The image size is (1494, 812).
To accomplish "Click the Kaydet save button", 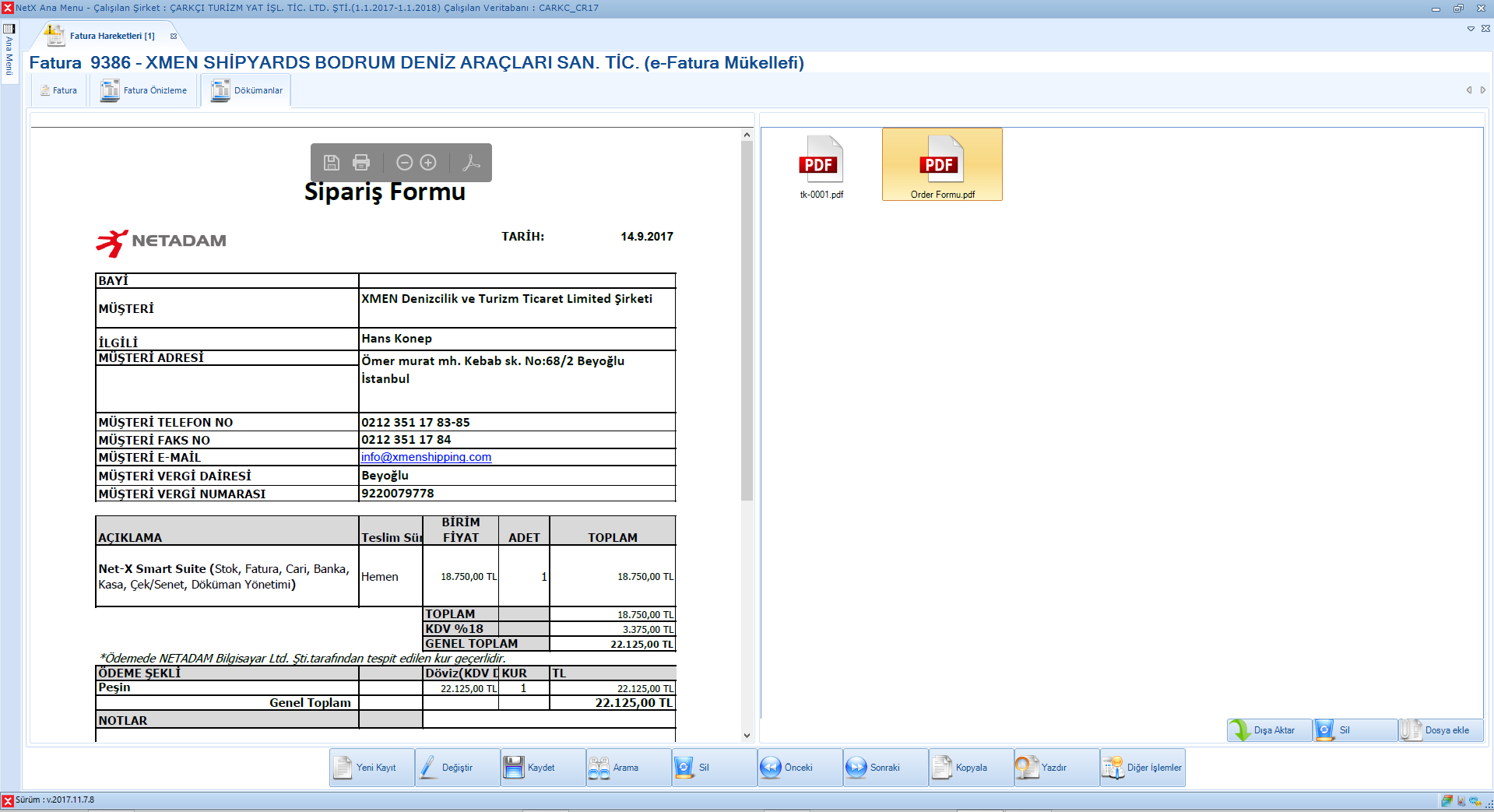I will (x=543, y=768).
